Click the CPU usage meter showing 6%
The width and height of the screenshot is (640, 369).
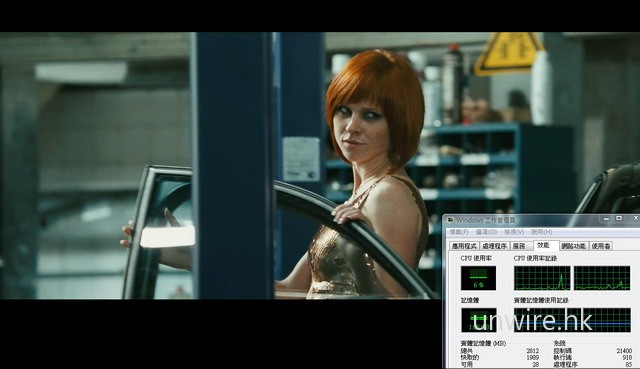[478, 278]
